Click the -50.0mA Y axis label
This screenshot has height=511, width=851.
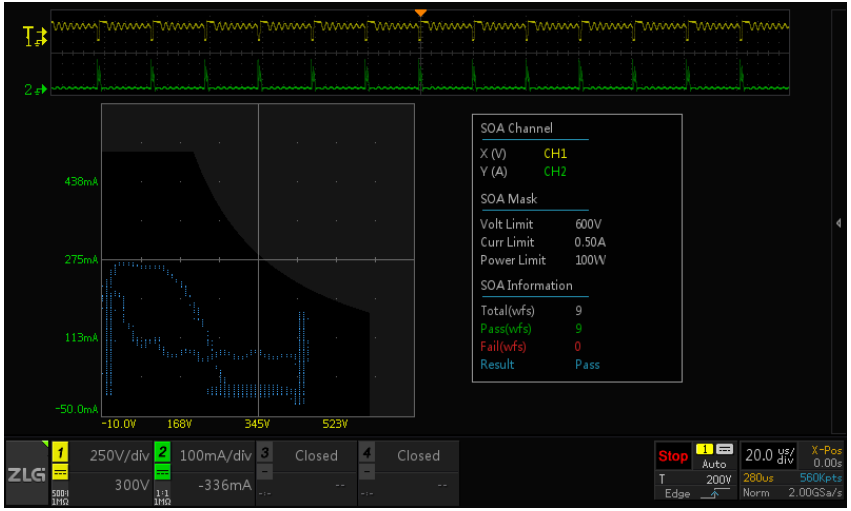(77, 409)
